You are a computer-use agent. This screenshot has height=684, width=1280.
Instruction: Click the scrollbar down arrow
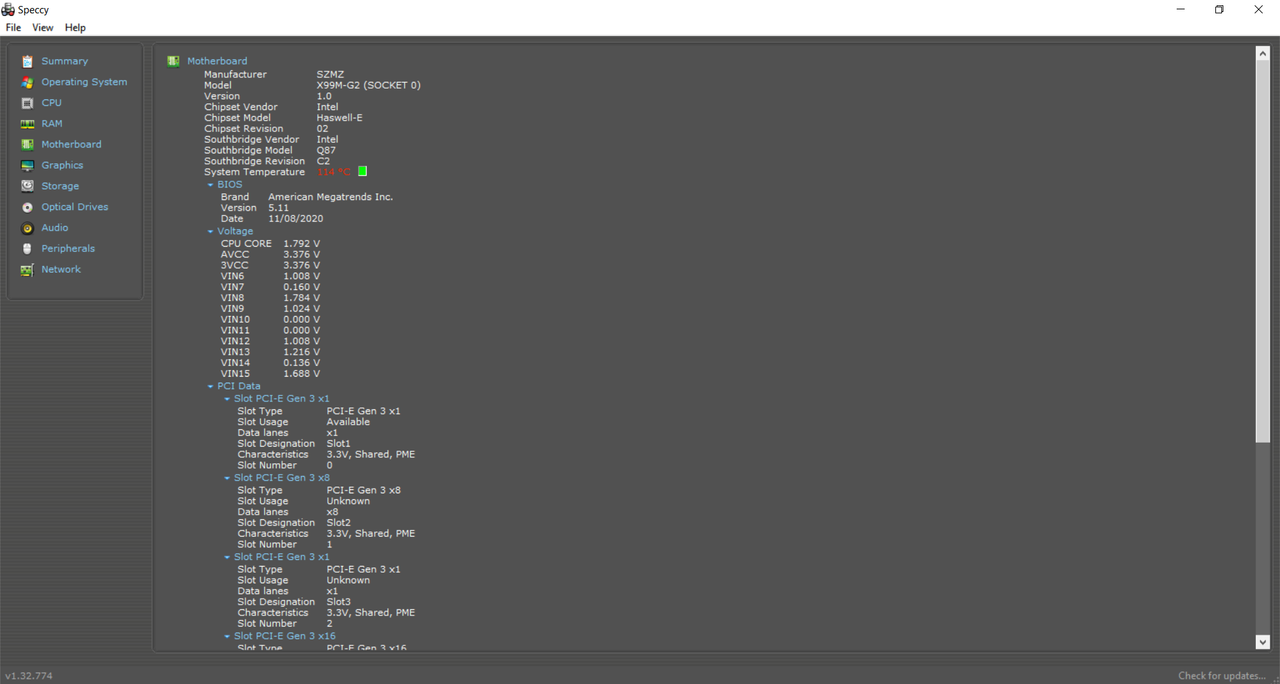1262,642
